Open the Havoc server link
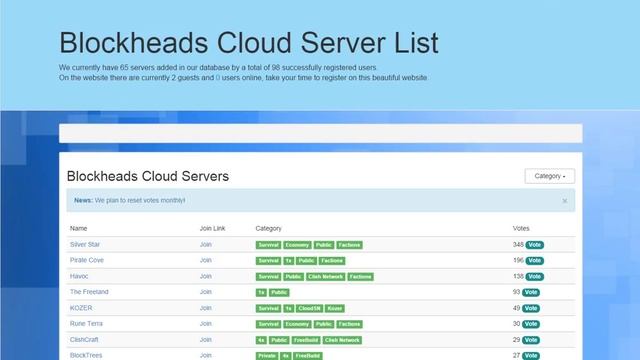 pyautogui.click(x=79, y=276)
